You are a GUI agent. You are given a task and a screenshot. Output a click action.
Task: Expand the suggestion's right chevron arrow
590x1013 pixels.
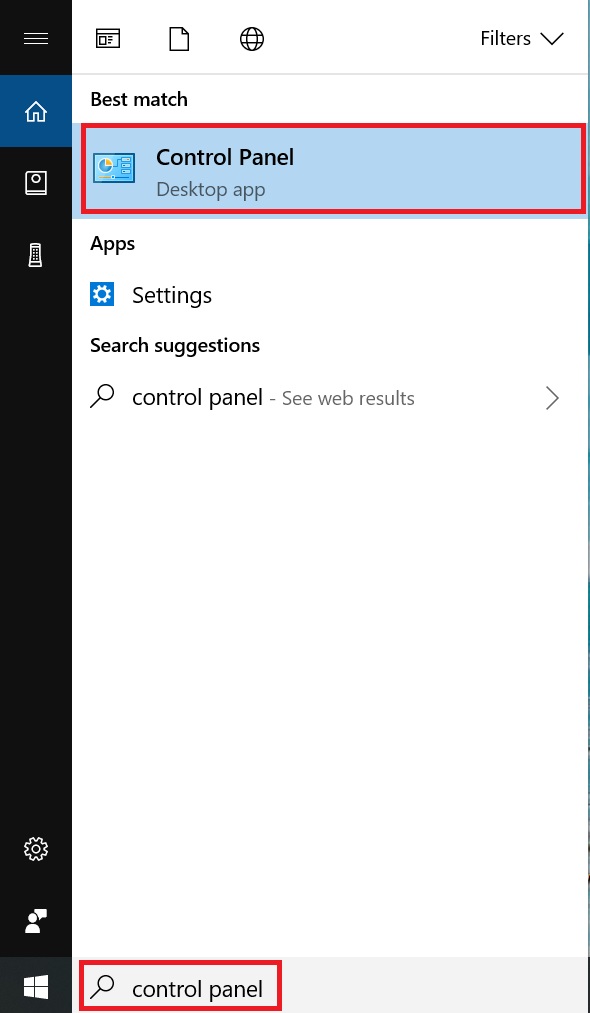click(552, 398)
